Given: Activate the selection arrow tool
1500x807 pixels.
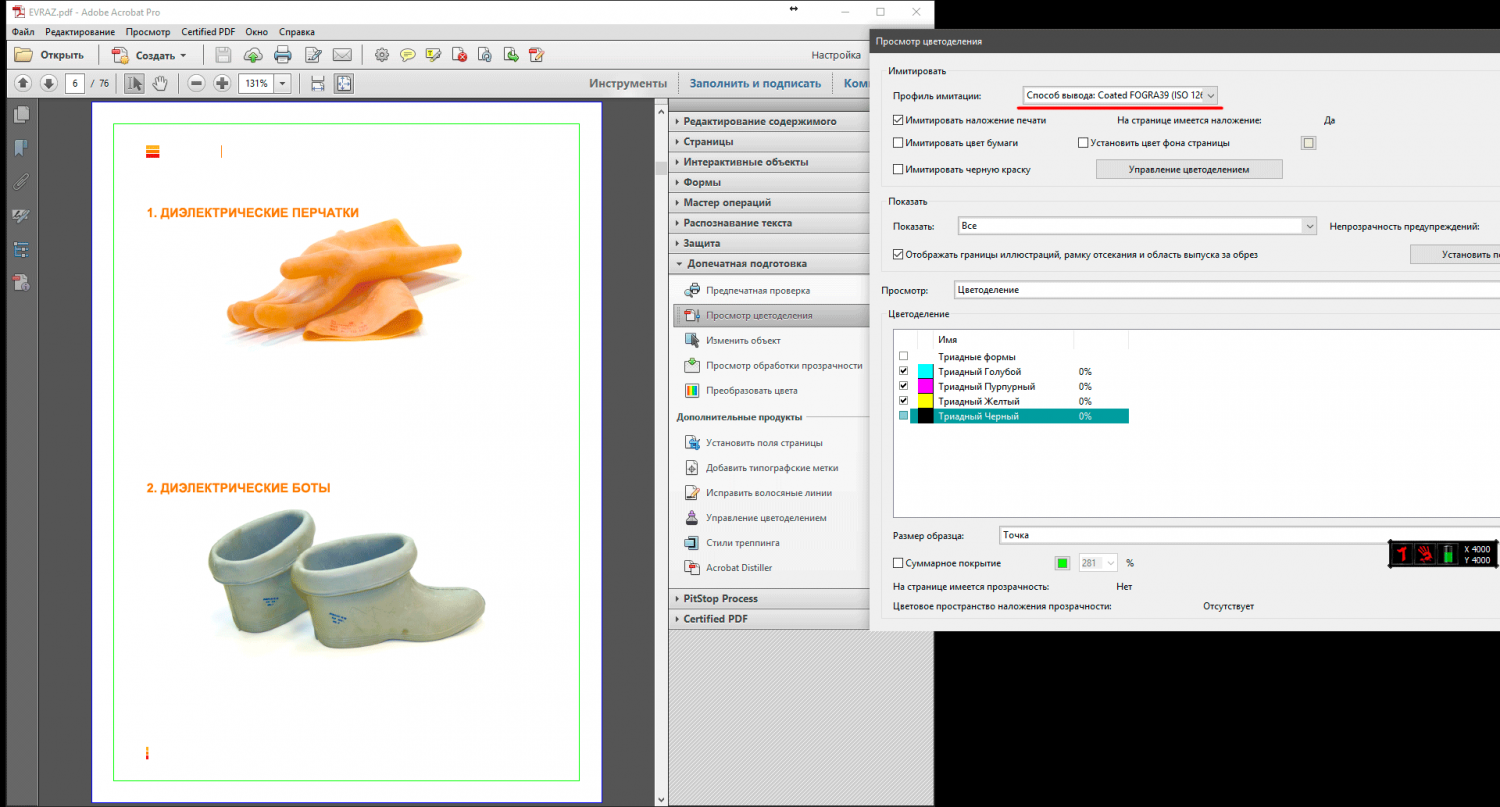Looking at the screenshot, I should click(x=135, y=83).
